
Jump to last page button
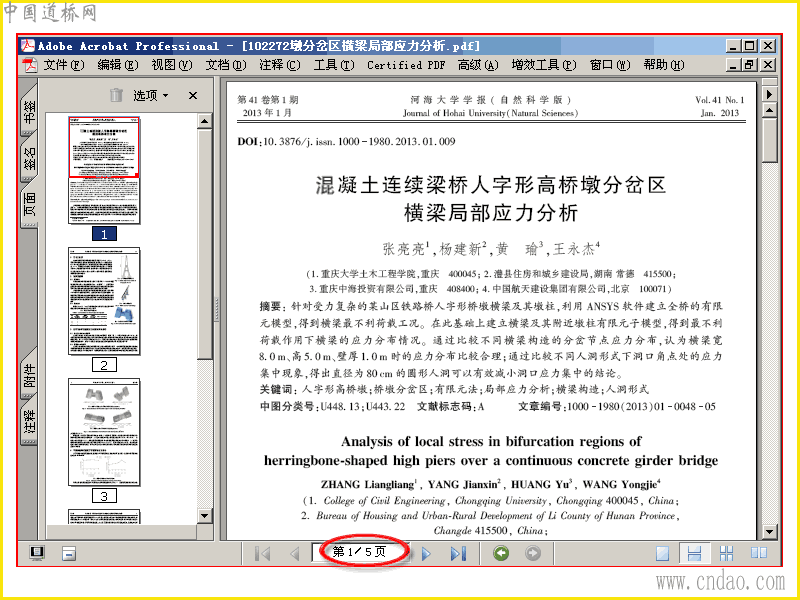pos(458,553)
